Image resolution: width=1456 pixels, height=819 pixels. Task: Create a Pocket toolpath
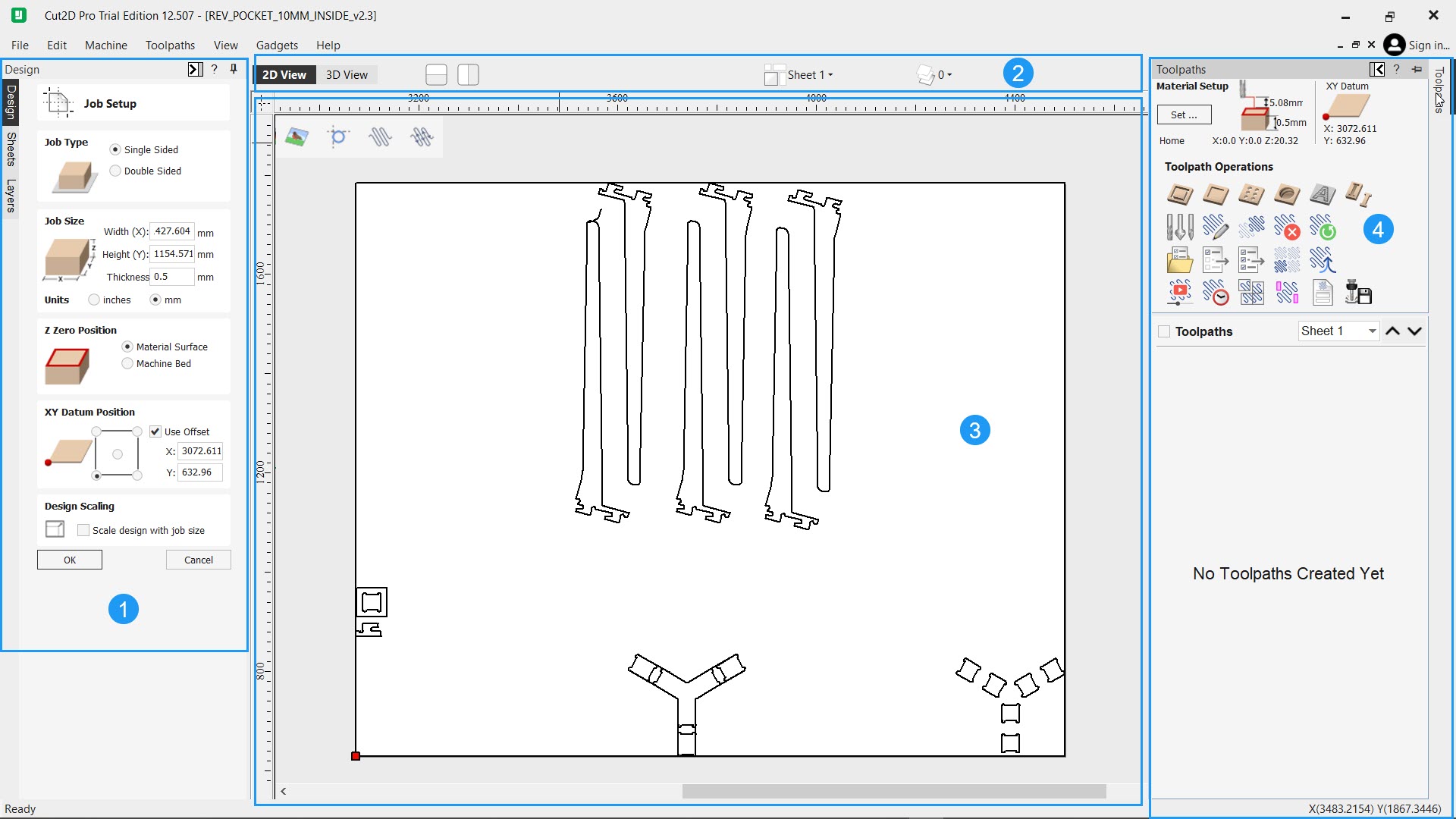coord(1215,195)
